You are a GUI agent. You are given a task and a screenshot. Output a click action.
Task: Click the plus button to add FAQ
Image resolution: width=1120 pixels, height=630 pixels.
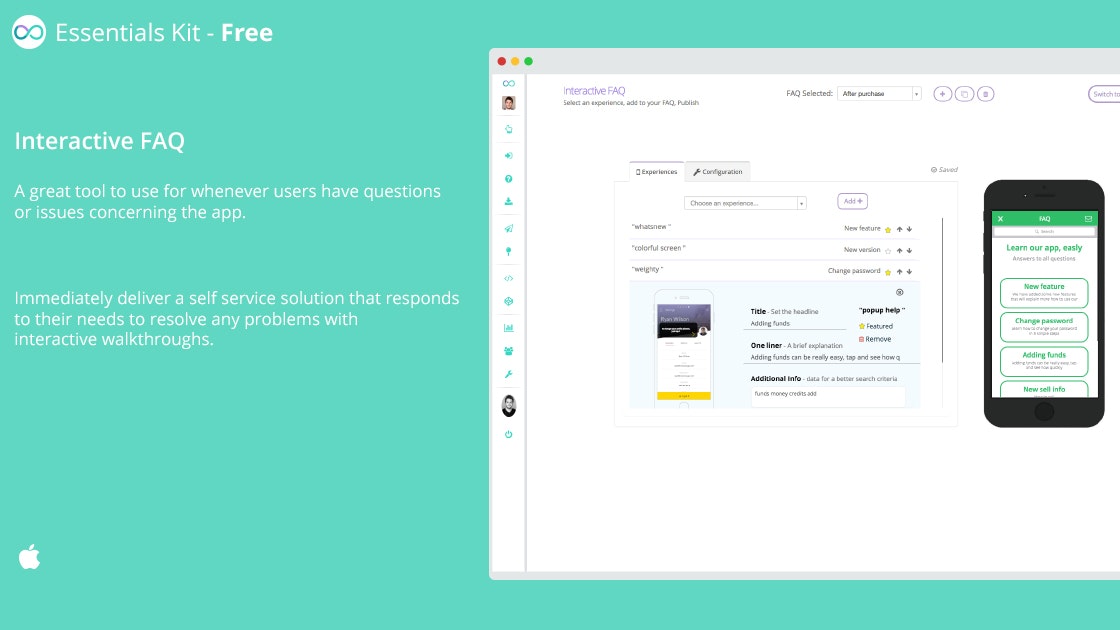click(x=943, y=94)
